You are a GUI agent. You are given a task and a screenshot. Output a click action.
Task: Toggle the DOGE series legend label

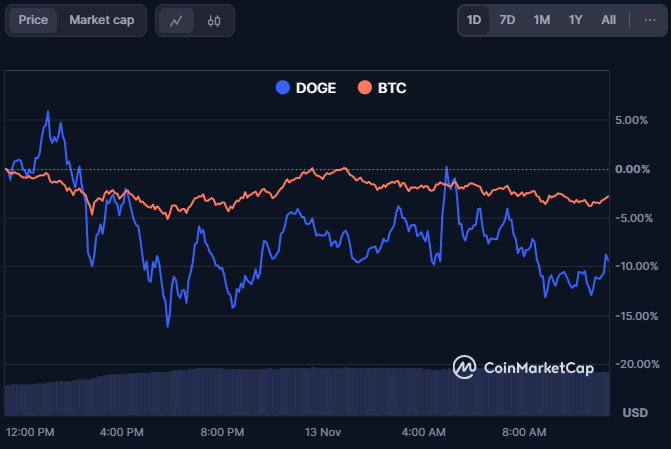pos(316,88)
